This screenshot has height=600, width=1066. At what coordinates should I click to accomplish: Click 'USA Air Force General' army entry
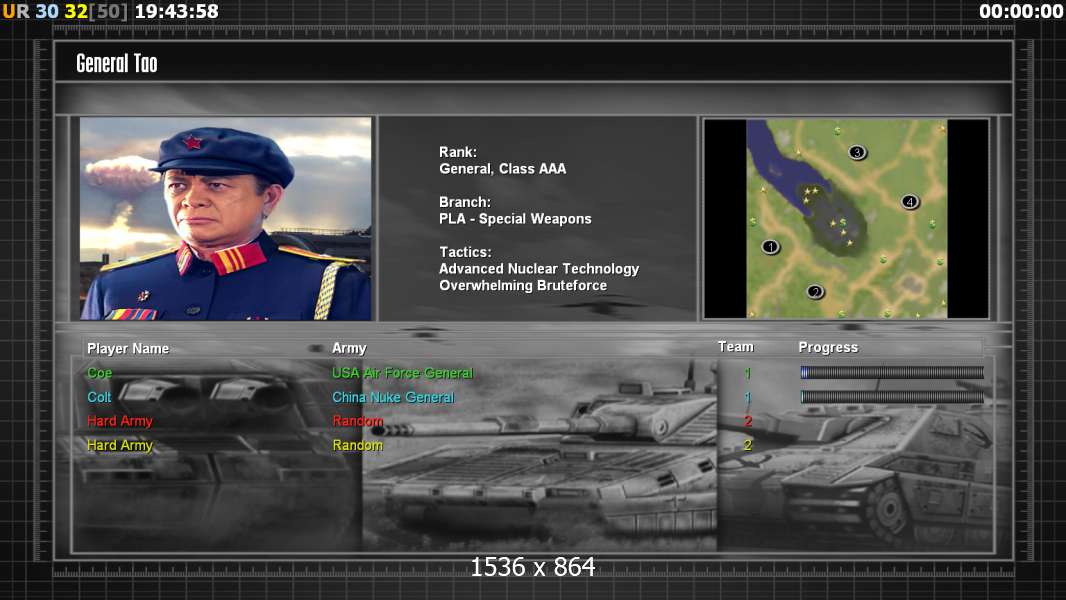tap(402, 373)
